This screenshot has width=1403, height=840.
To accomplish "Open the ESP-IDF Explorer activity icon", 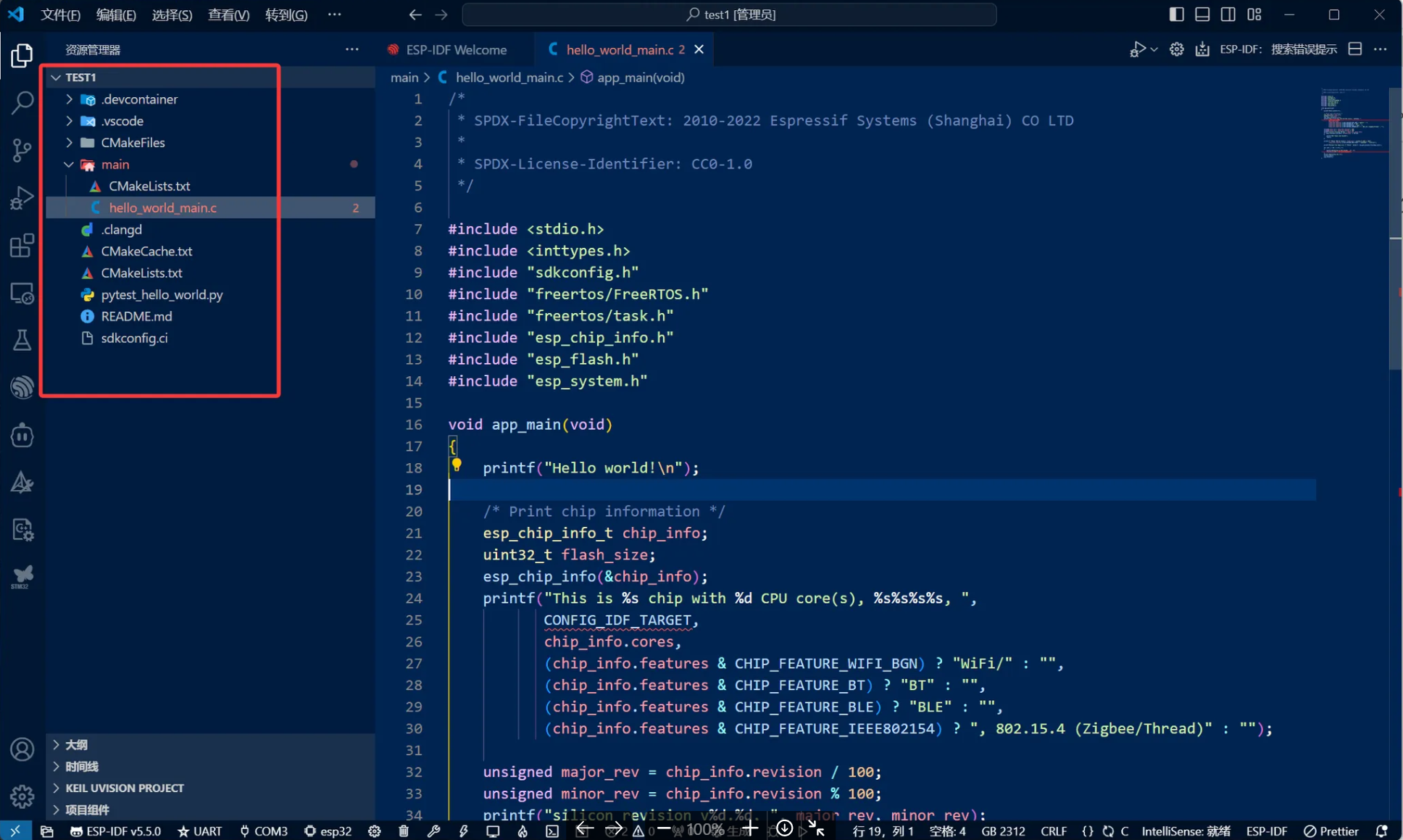I will pos(22,387).
